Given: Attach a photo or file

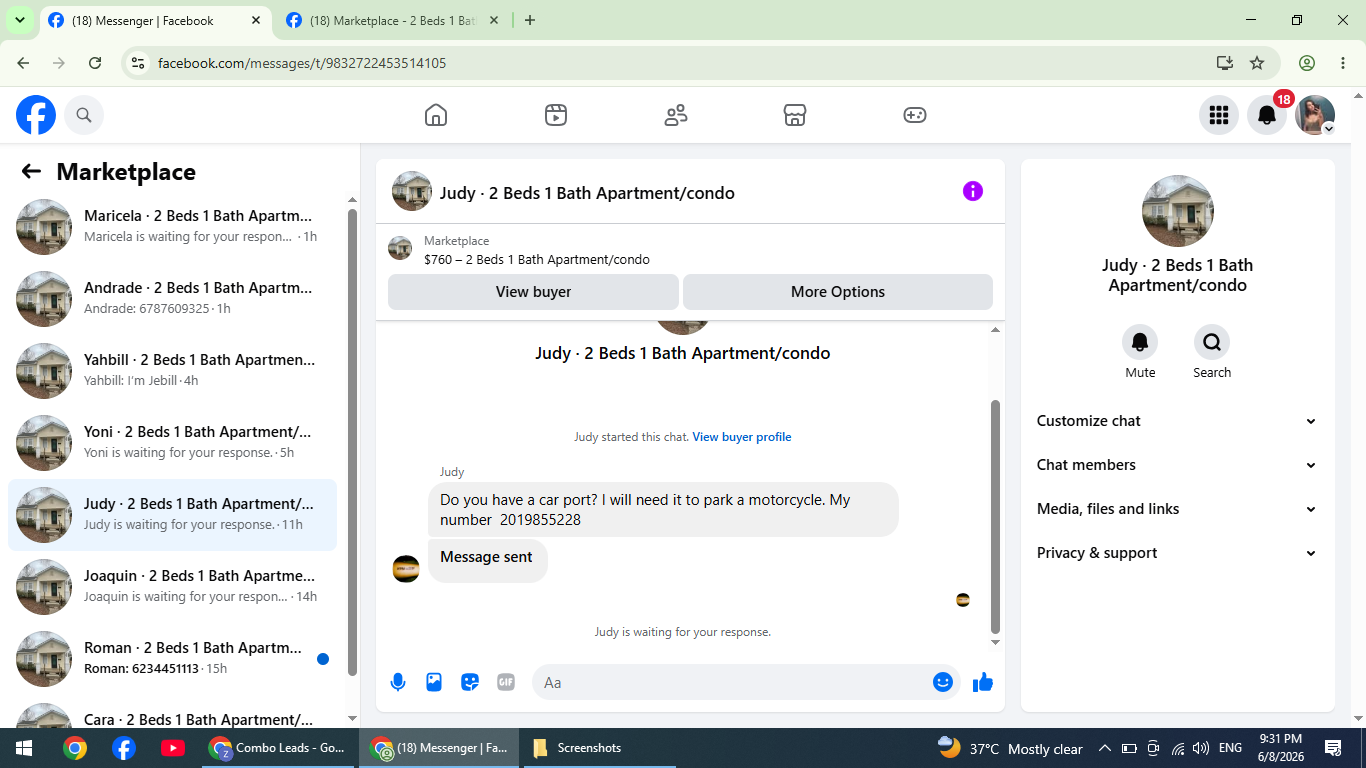Looking at the screenshot, I should click(x=434, y=682).
